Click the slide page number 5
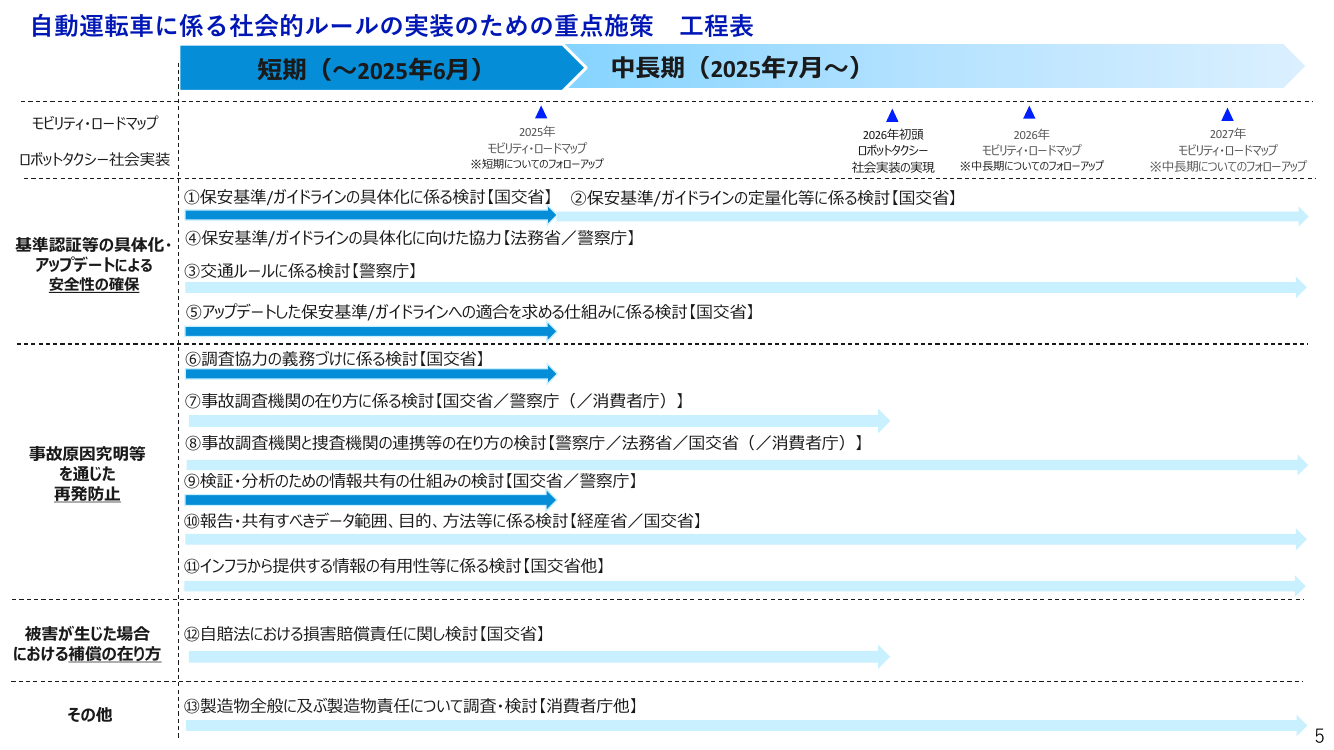 pos(1319,736)
